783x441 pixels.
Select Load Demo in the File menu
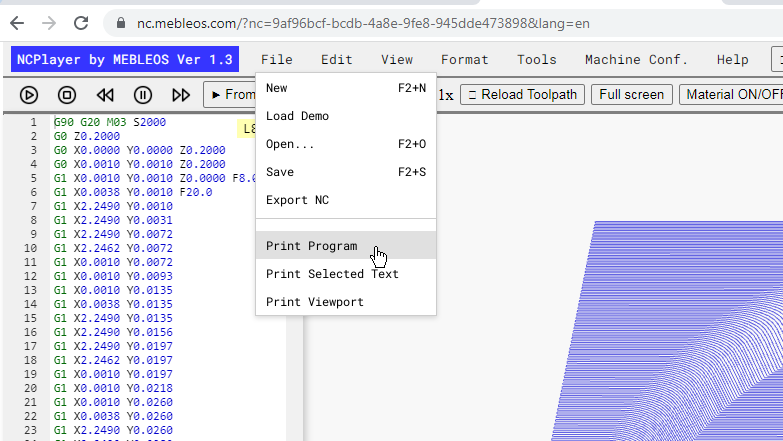(346, 116)
